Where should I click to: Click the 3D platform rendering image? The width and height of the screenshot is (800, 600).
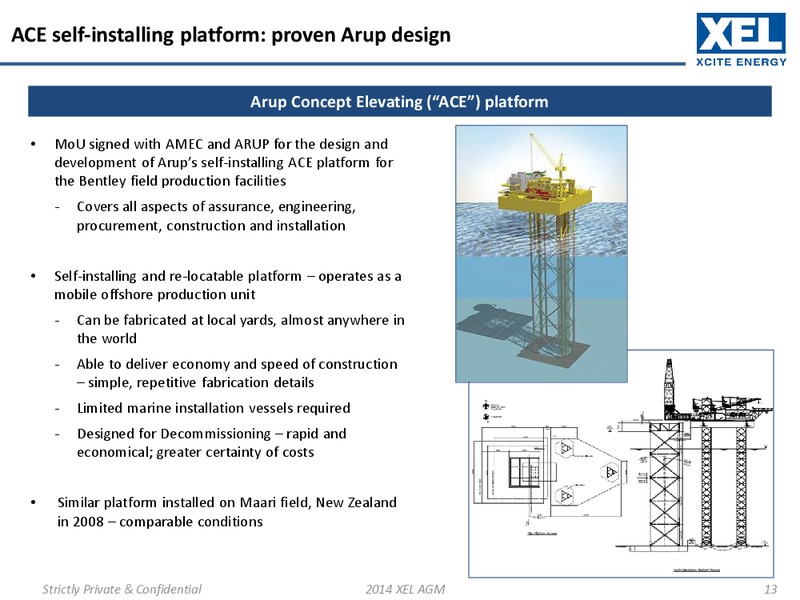[541, 254]
